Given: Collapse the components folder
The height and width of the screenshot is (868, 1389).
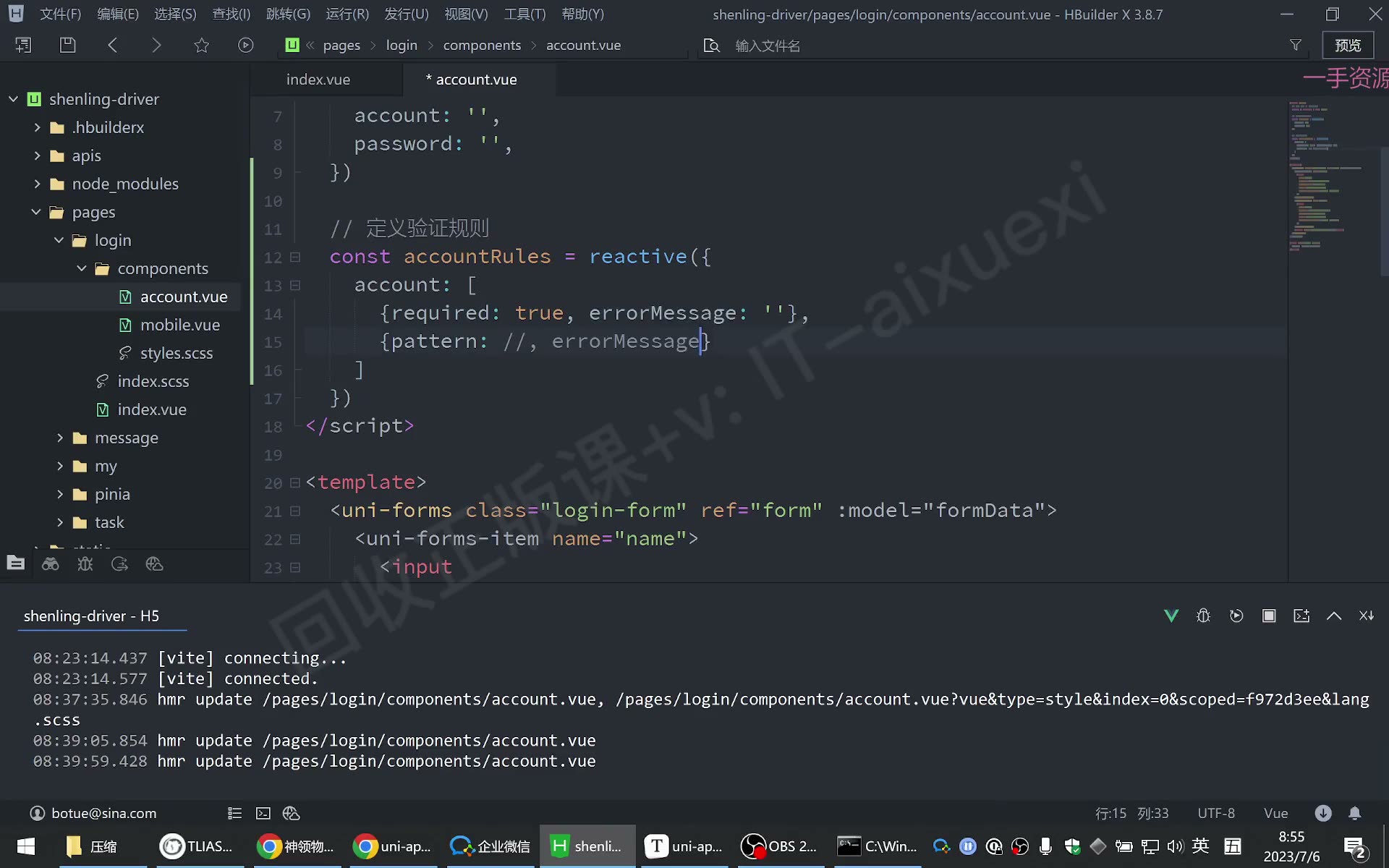Looking at the screenshot, I should click(82, 268).
